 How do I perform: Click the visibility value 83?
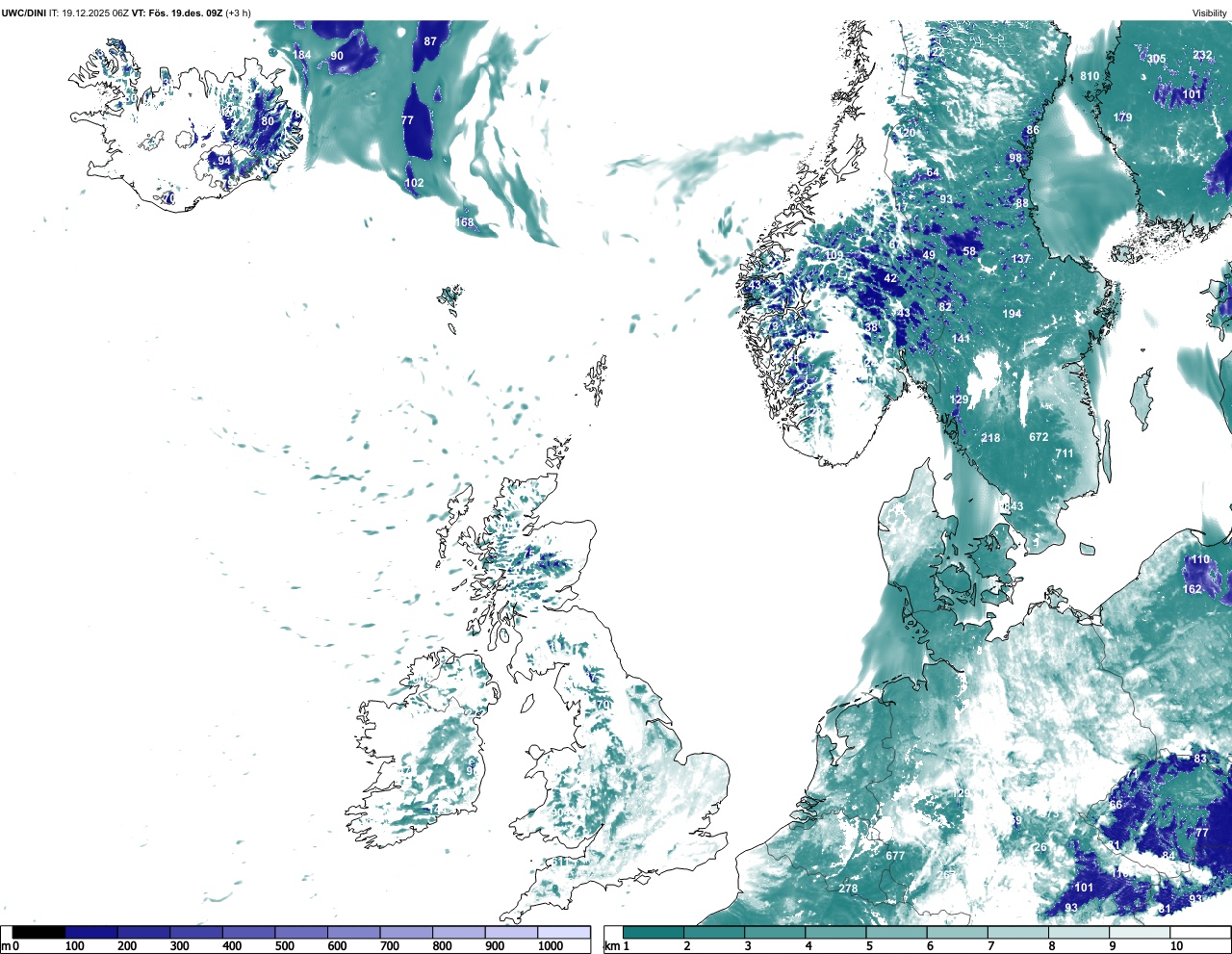point(1200,759)
